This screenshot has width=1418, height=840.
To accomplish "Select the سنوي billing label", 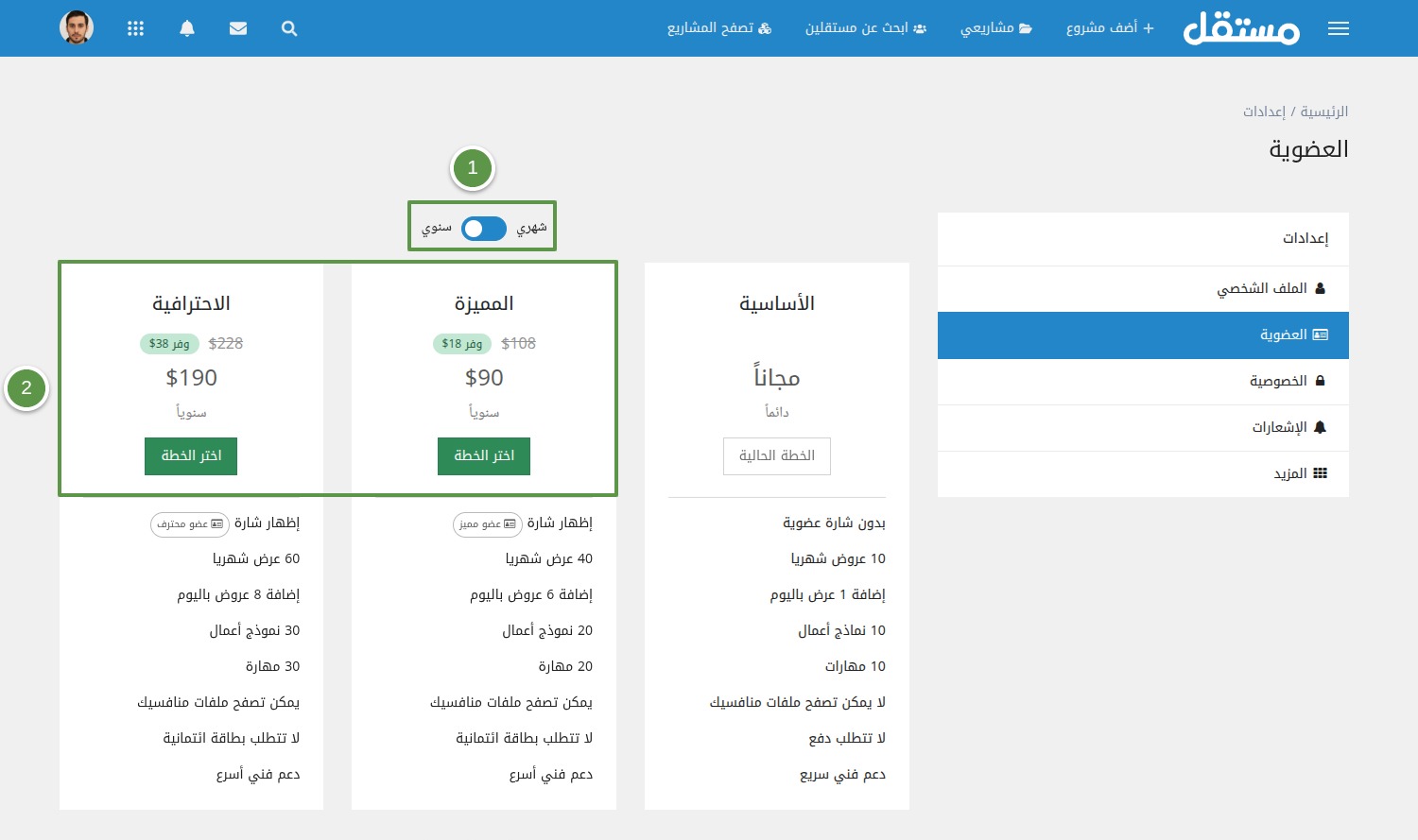I will [x=436, y=229].
